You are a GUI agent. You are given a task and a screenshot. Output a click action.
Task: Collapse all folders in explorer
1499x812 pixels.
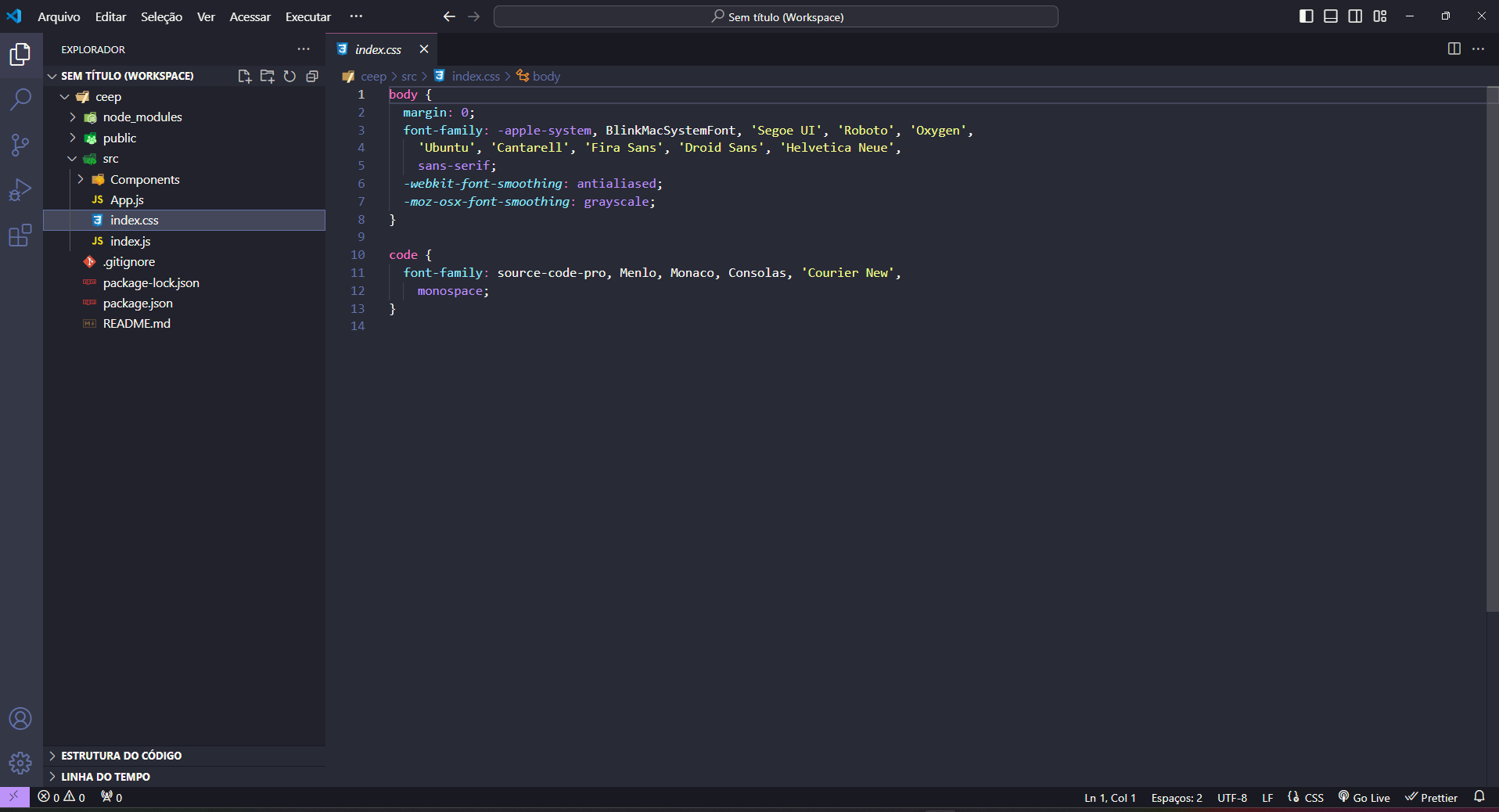click(x=312, y=76)
